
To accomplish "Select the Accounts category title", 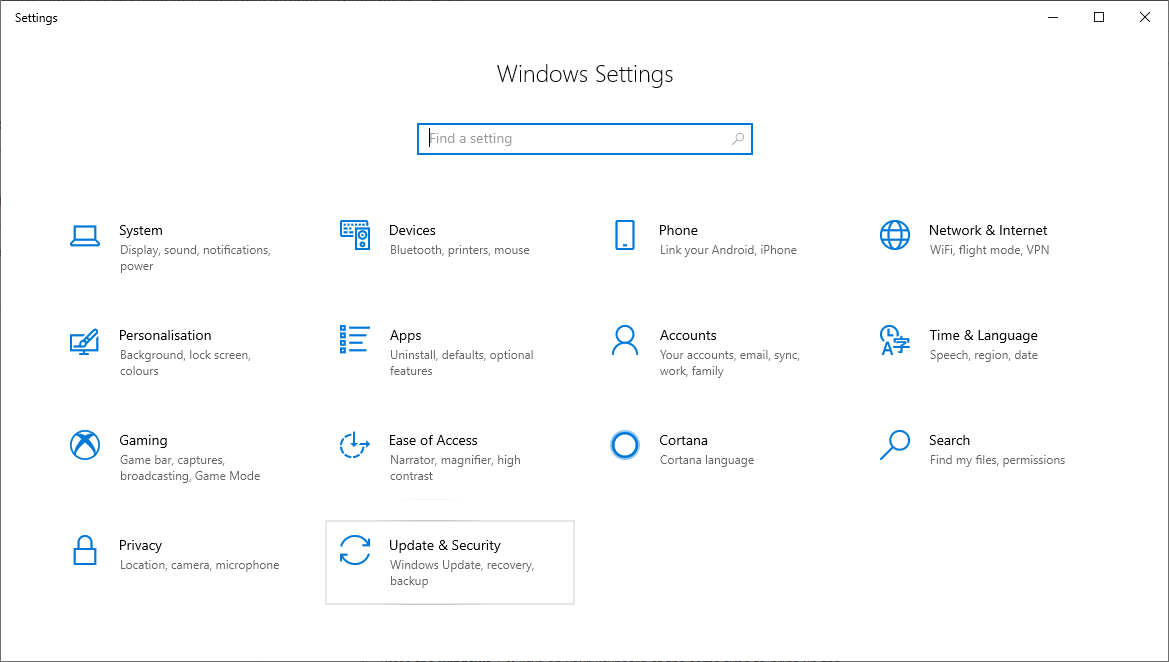I will (688, 335).
